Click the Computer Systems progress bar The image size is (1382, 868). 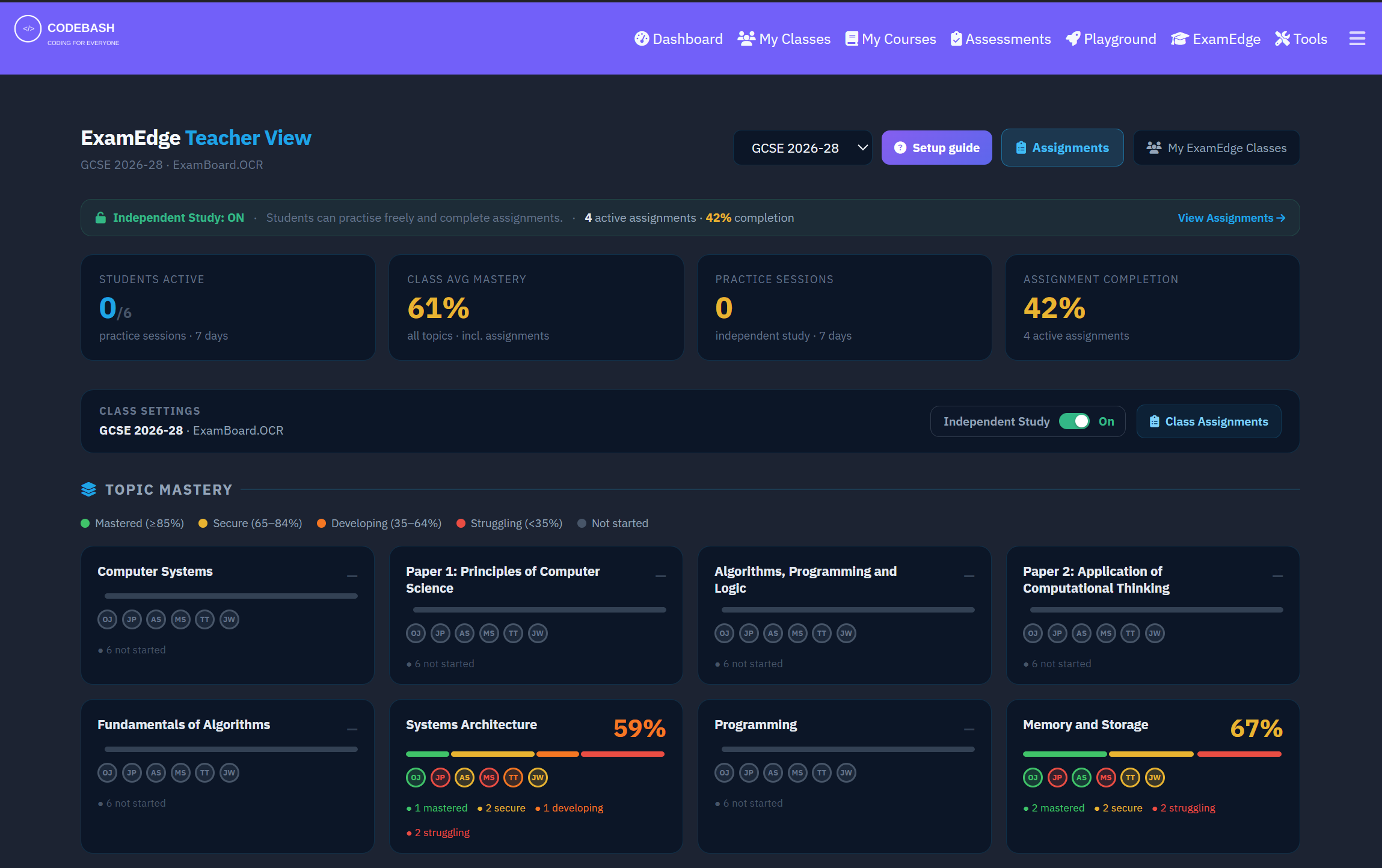231,596
